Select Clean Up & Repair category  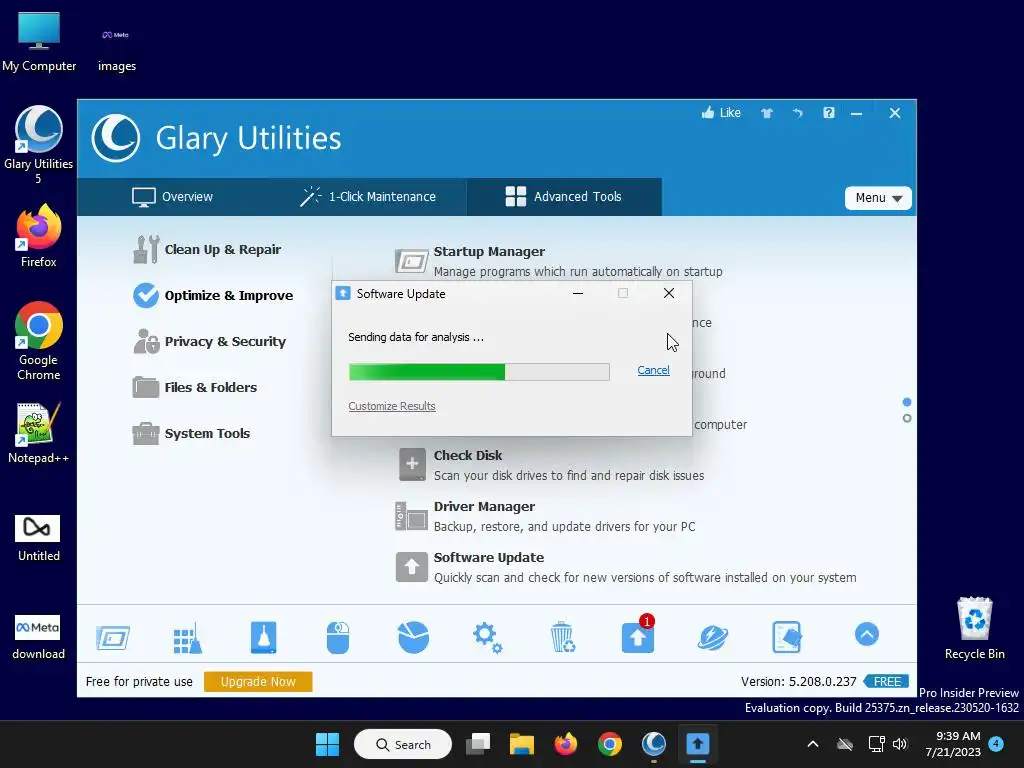click(x=207, y=249)
